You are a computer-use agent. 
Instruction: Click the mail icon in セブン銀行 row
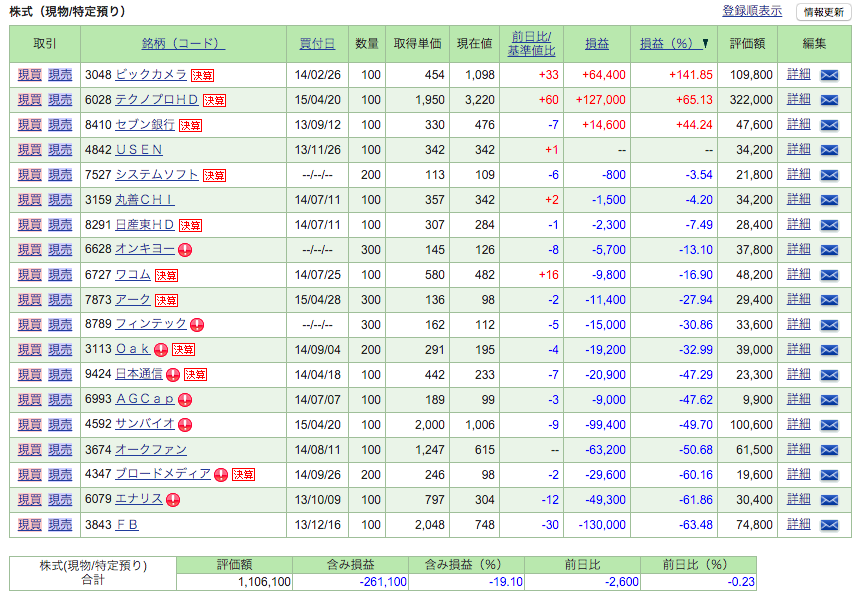tap(829, 125)
